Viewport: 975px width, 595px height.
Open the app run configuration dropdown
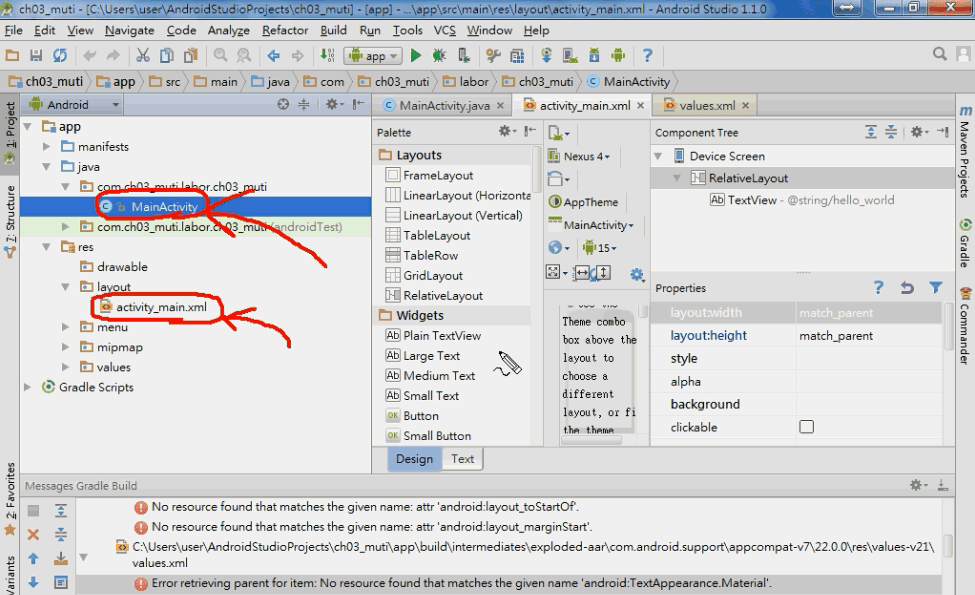coord(373,56)
